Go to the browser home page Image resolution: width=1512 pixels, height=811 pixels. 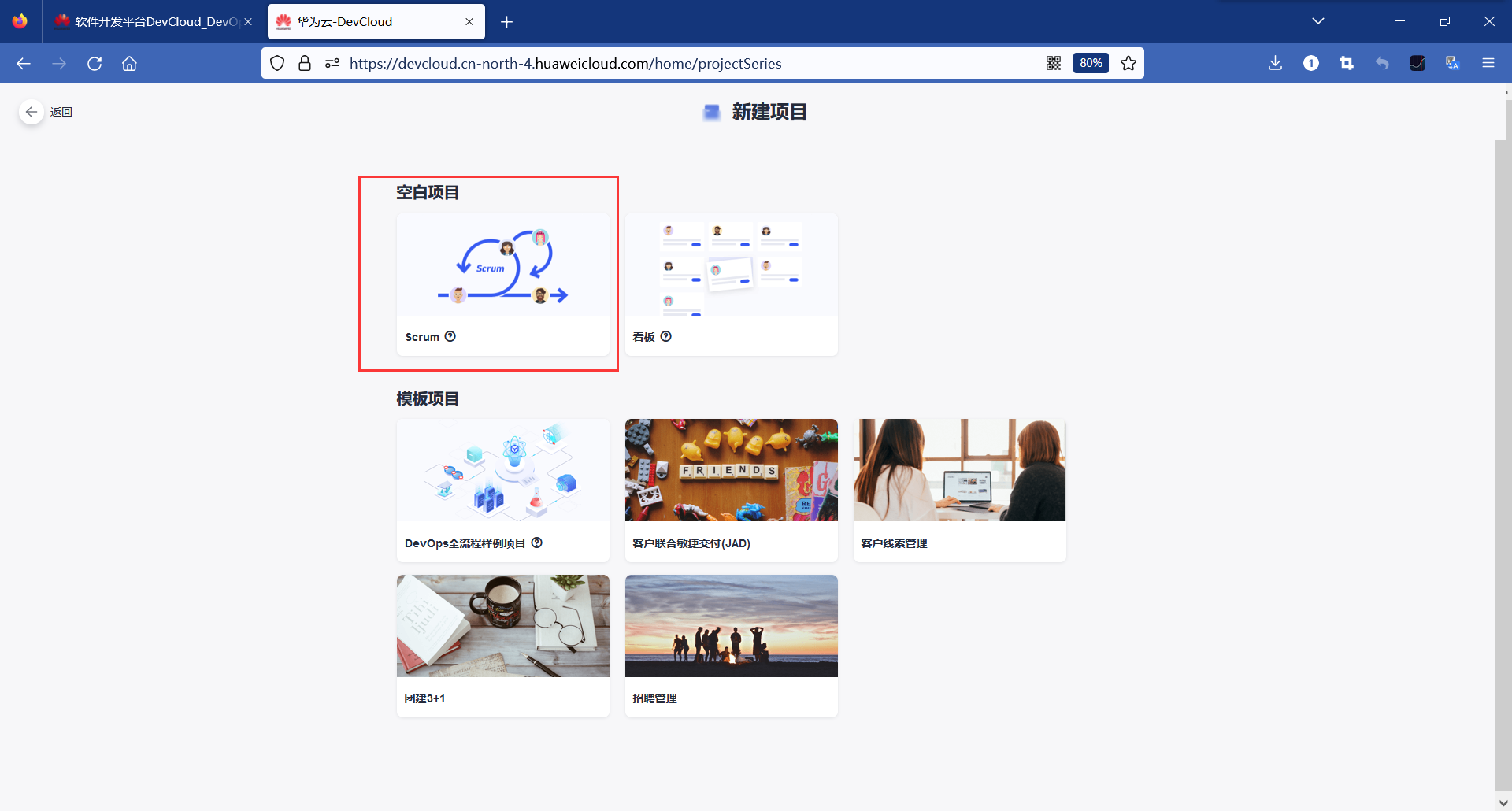pos(130,64)
